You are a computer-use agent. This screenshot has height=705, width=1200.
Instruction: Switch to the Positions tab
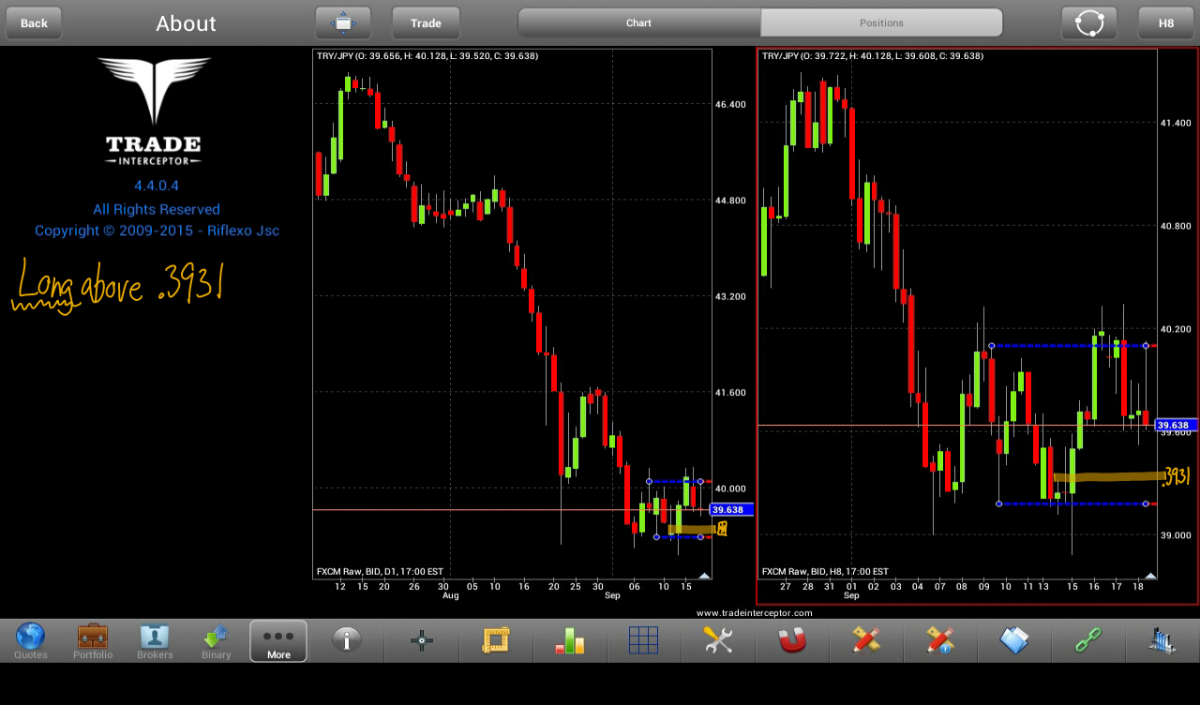pos(881,23)
